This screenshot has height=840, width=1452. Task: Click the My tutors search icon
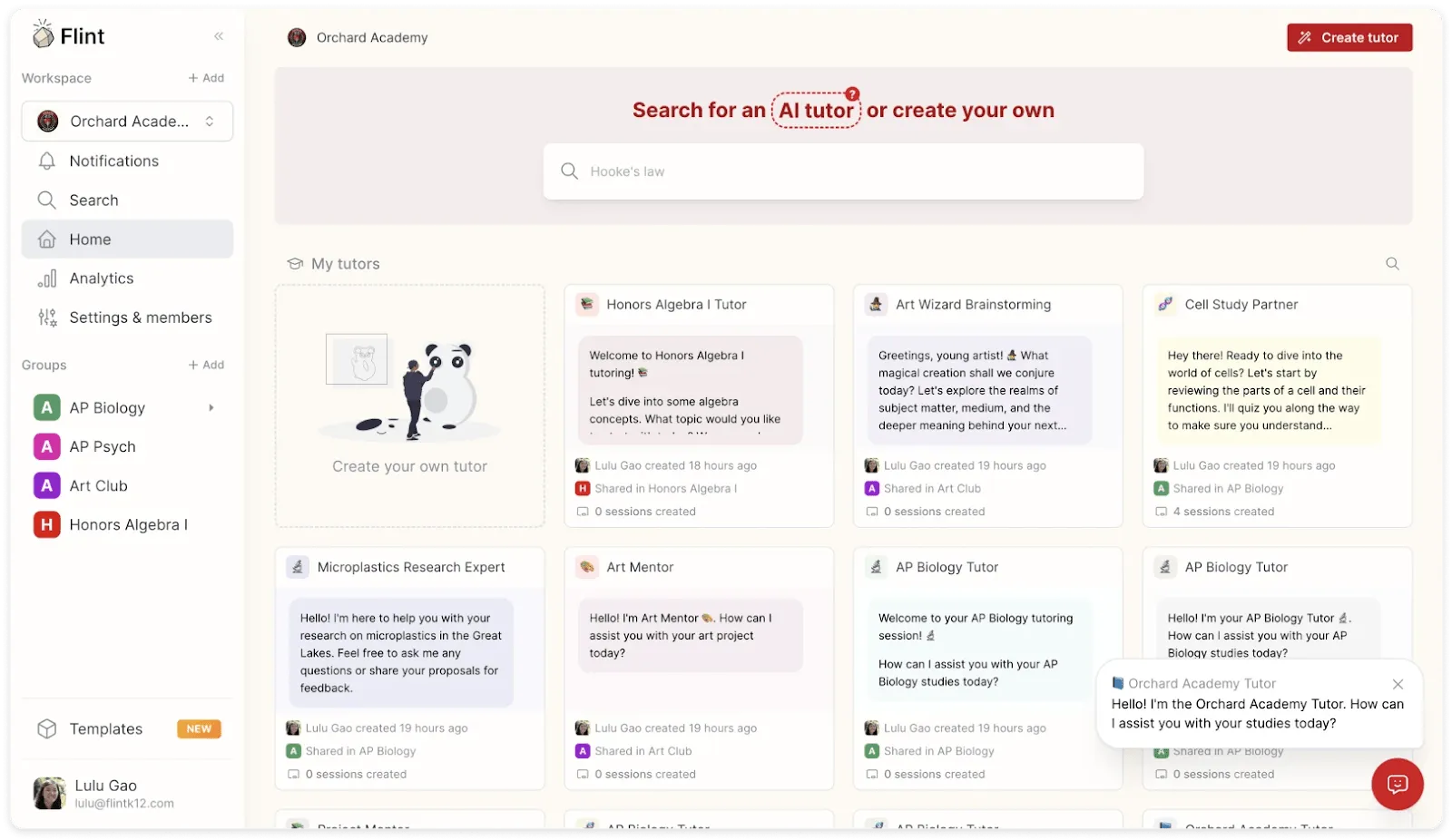[x=1392, y=264]
